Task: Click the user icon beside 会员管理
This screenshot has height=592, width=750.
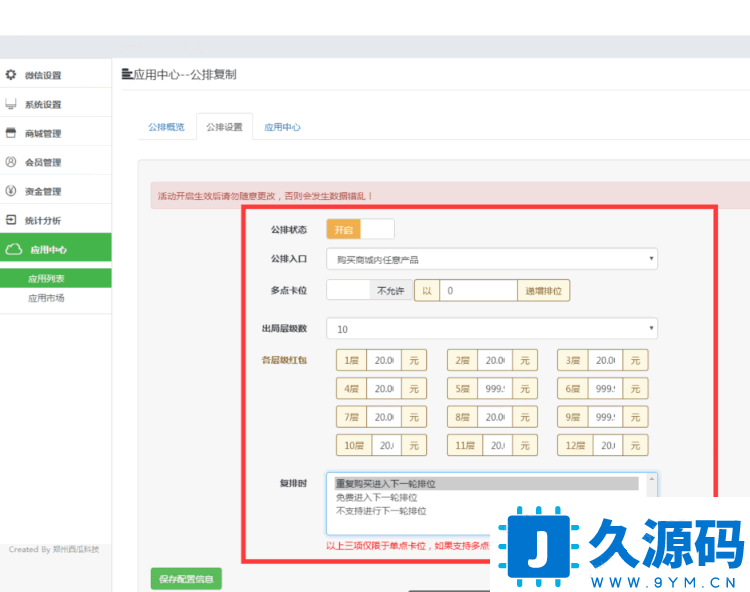Action: tap(11, 162)
